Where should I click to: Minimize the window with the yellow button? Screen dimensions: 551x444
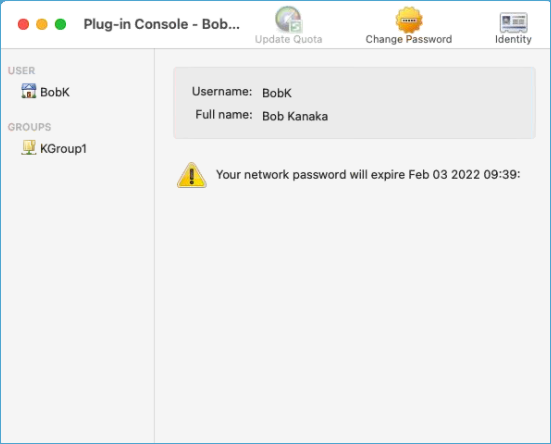[x=42, y=24]
